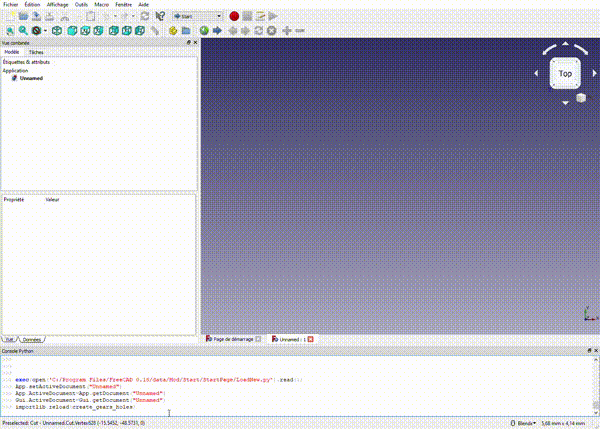Screen dimensions: 600x429
Task: Set the isometric view with the axonometric cube icon
Action: [x=57, y=31]
